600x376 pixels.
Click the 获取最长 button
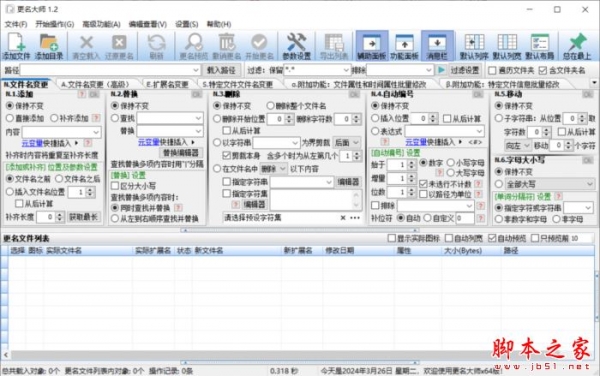(x=83, y=217)
